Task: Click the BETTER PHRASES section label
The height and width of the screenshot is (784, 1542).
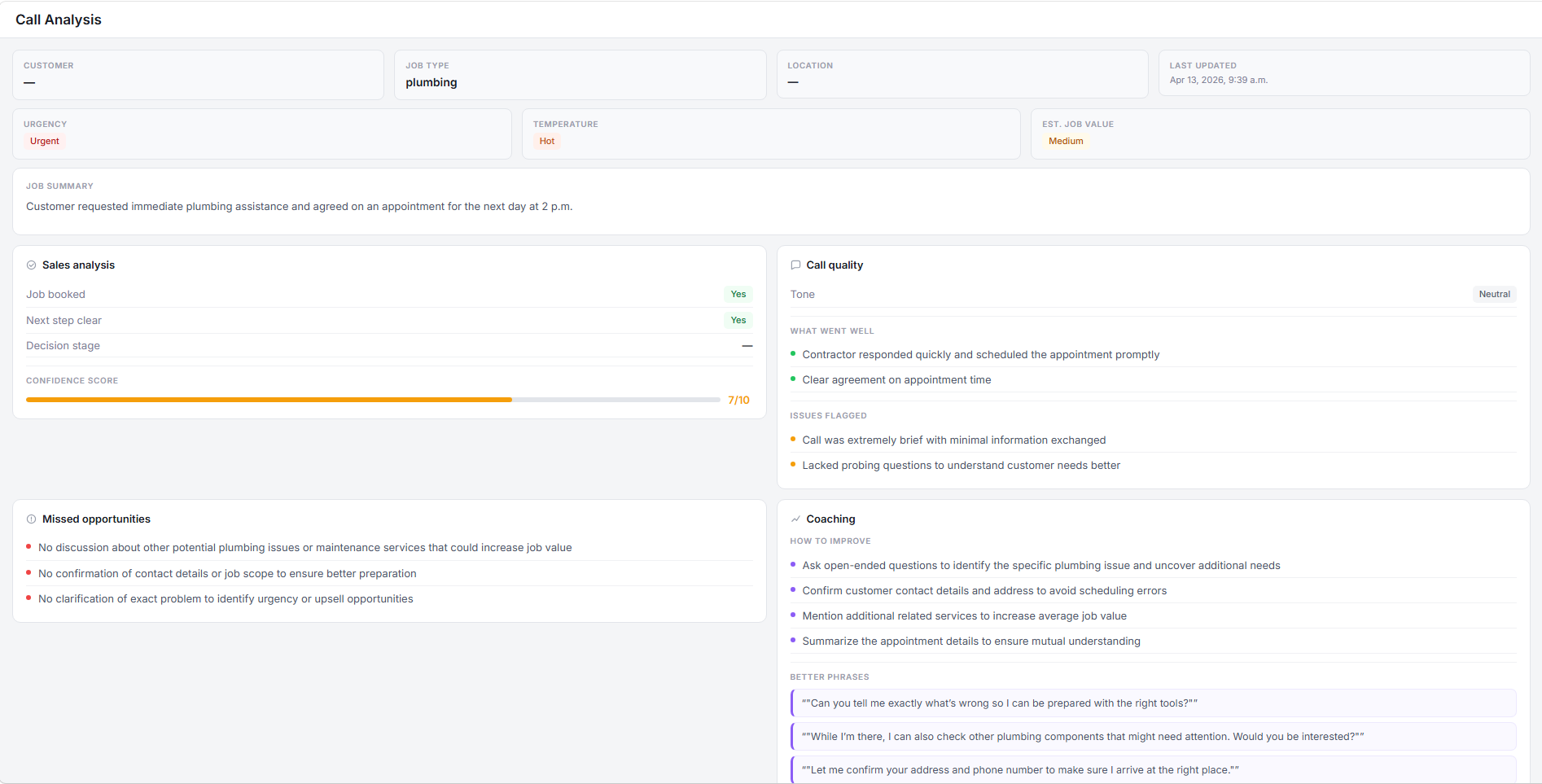Action: (830, 677)
